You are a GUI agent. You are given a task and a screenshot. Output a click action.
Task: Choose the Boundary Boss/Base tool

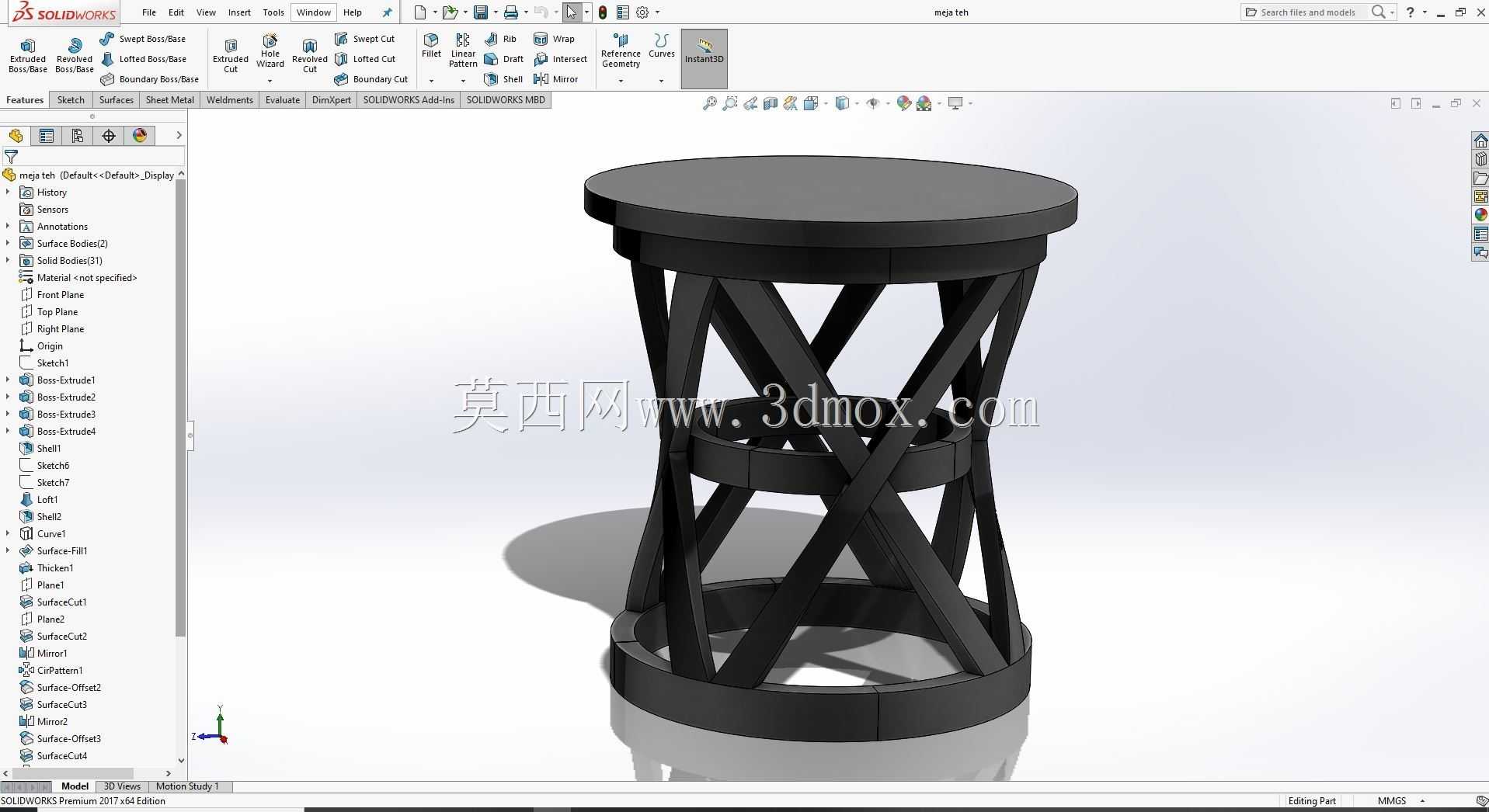[x=149, y=79]
